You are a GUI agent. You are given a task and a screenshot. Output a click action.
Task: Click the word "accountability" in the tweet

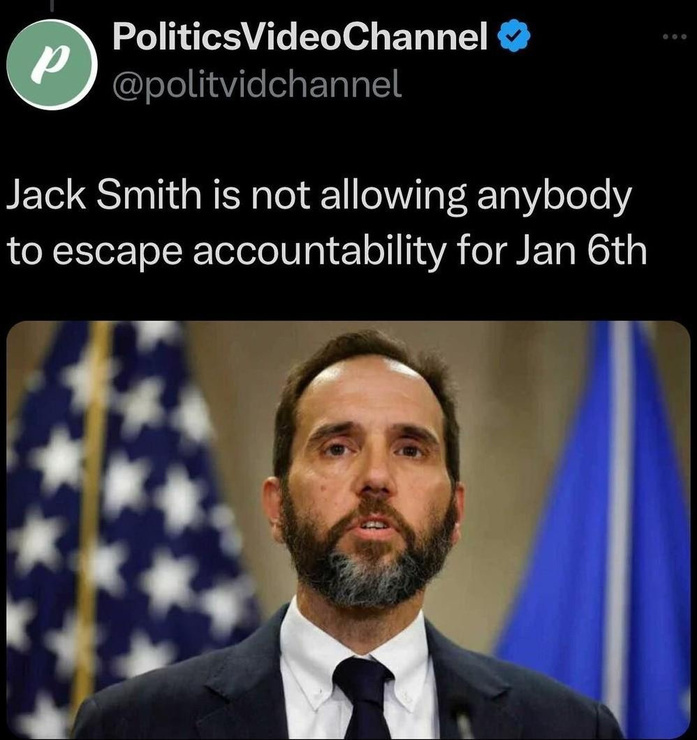point(319,252)
